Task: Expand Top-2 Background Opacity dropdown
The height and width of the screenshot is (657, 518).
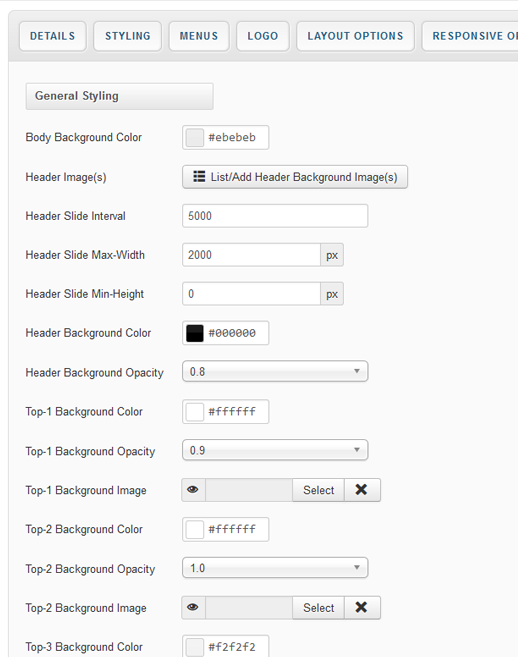Action: (275, 568)
